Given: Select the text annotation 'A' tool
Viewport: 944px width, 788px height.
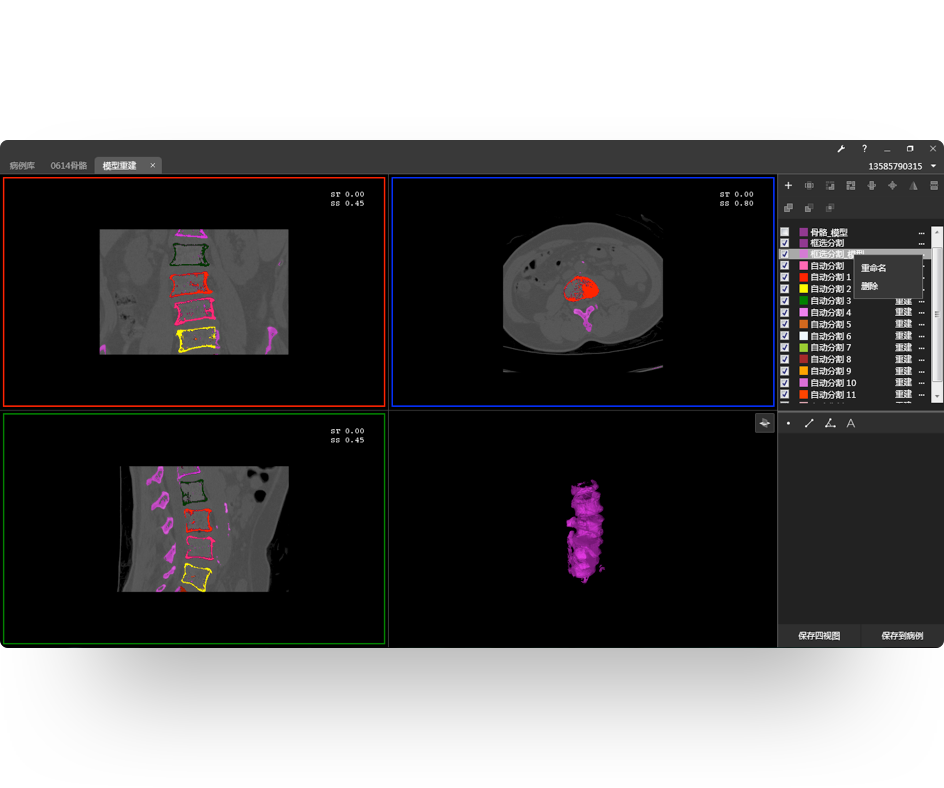Looking at the screenshot, I should tap(851, 424).
